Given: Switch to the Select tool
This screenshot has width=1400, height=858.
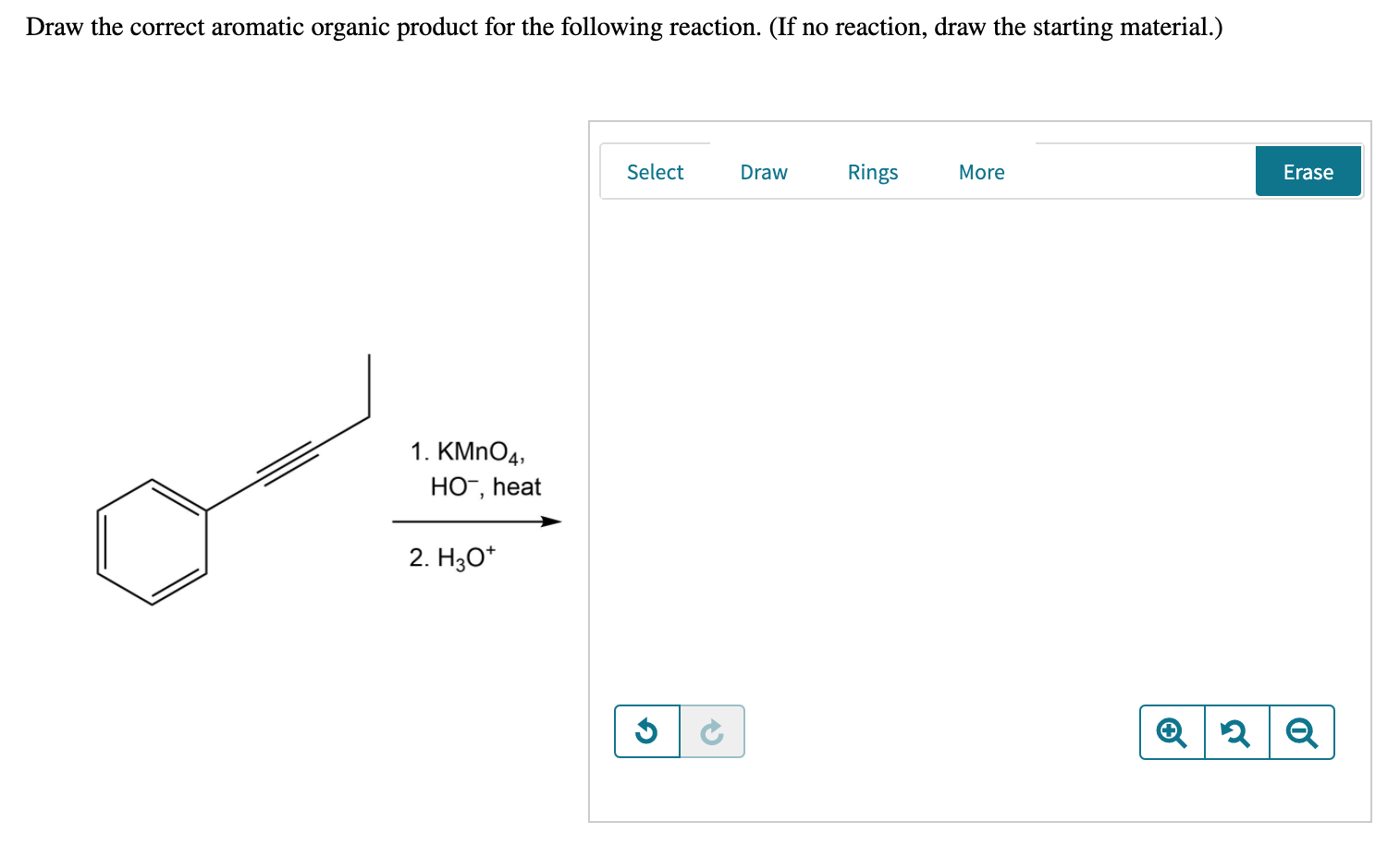Looking at the screenshot, I should 655,172.
